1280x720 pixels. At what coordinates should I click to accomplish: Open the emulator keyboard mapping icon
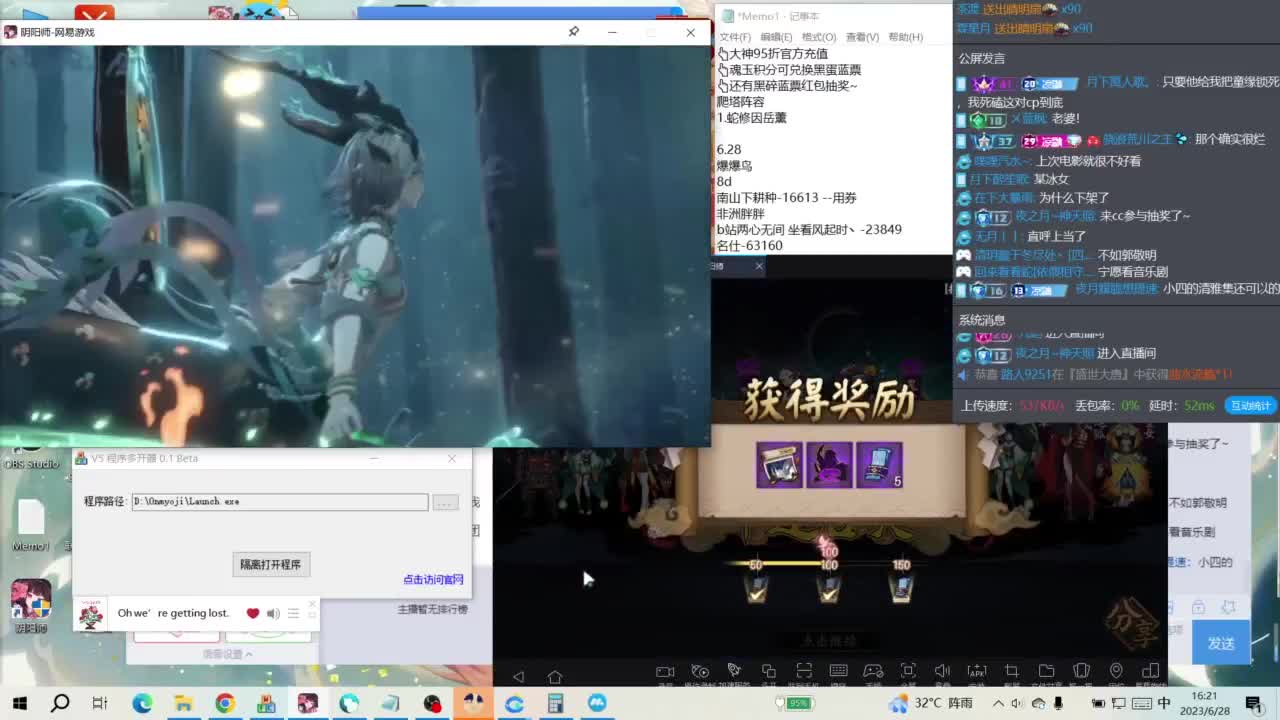point(838,671)
